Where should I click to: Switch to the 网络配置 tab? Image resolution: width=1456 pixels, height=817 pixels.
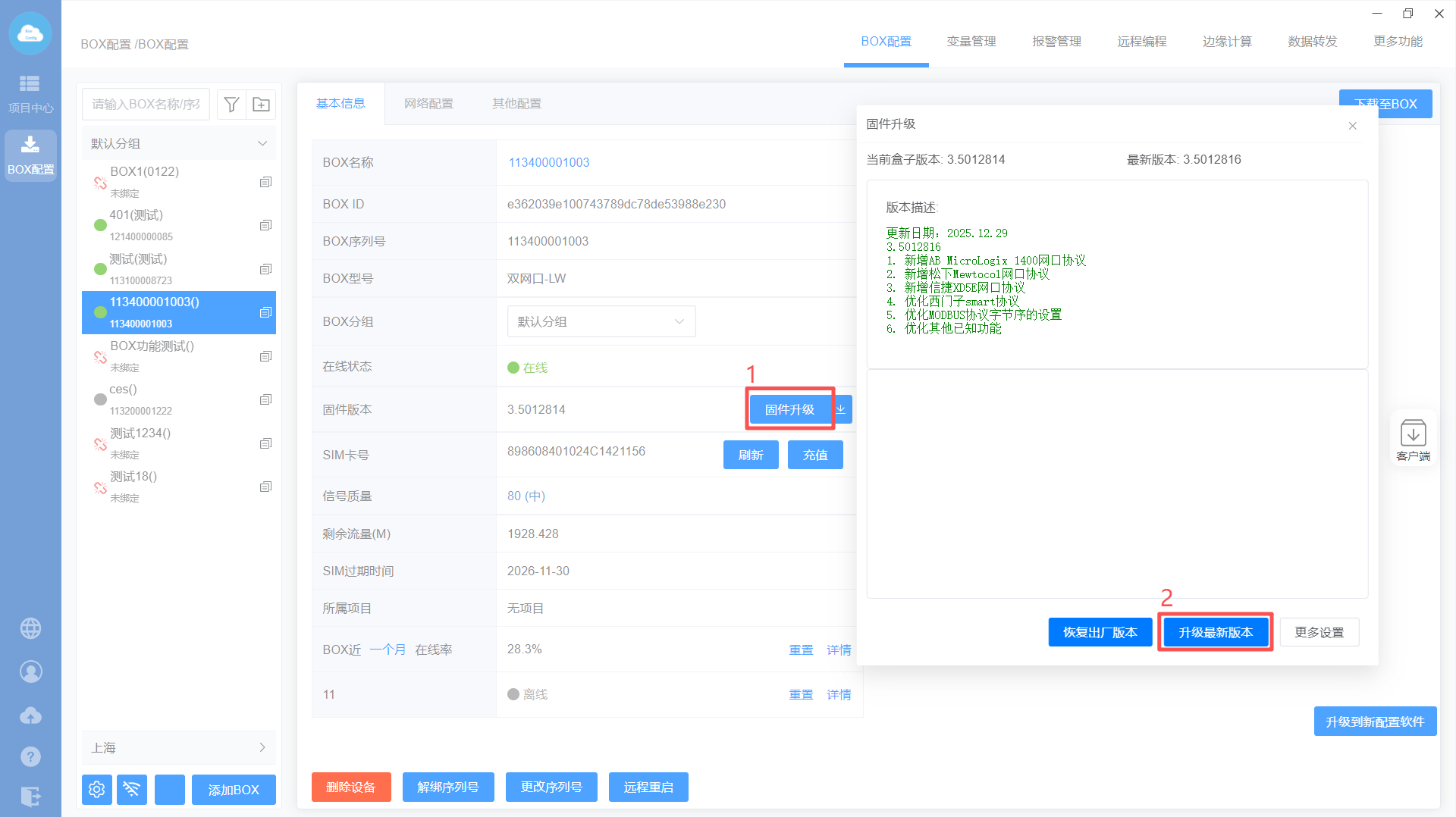[428, 104]
